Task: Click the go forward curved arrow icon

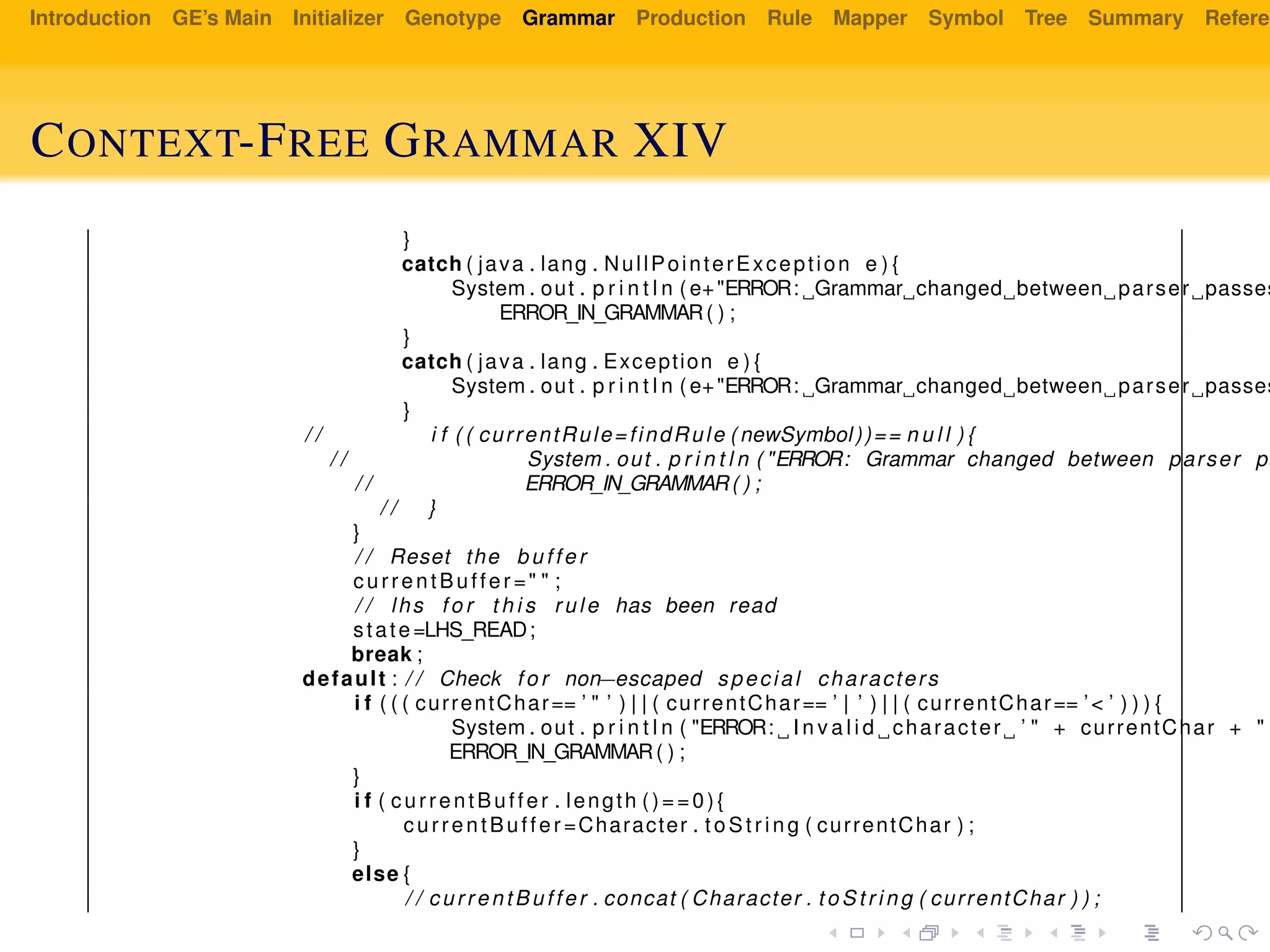Action: pos(1248,933)
